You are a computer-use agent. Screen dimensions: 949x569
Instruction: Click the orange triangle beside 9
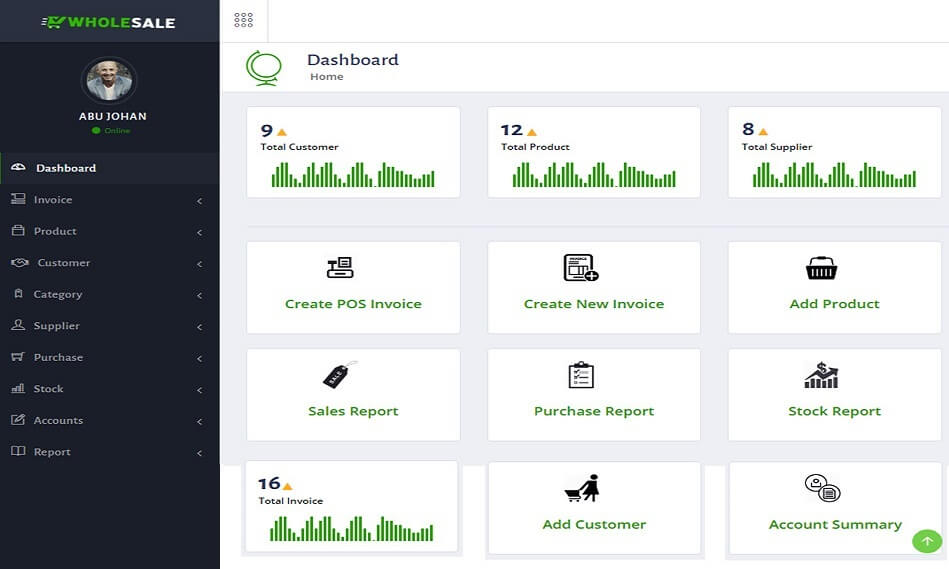281,132
